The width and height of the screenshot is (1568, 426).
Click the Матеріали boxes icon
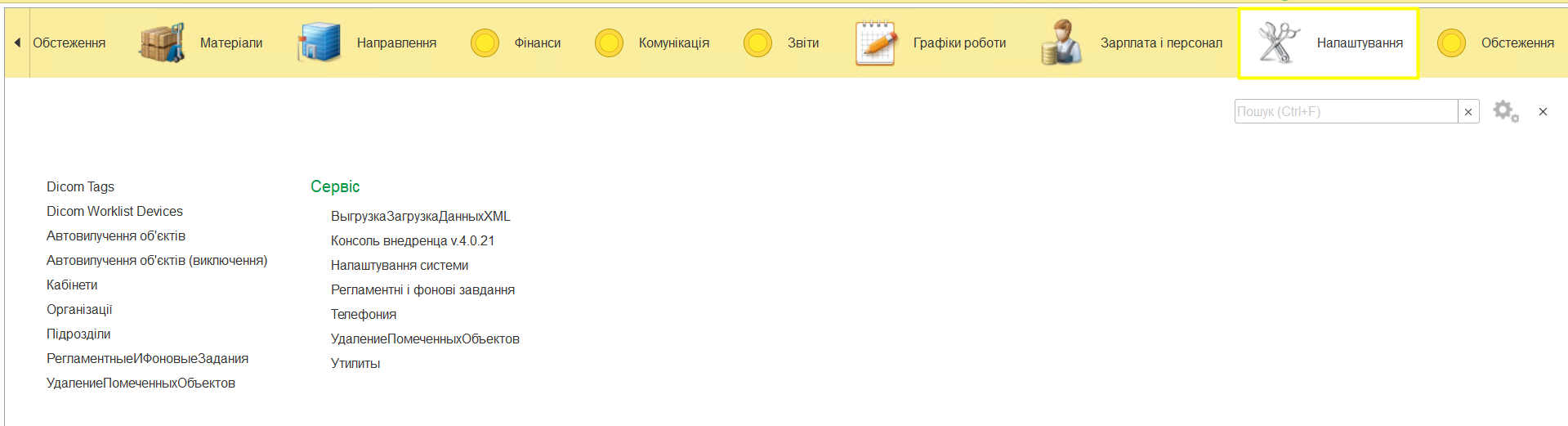pos(161,43)
